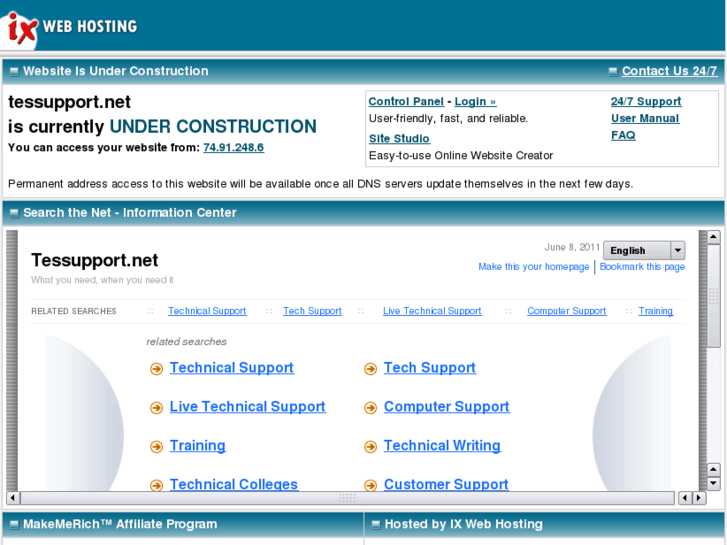Click the orange arrow icon beside Technical Support

[156, 369]
